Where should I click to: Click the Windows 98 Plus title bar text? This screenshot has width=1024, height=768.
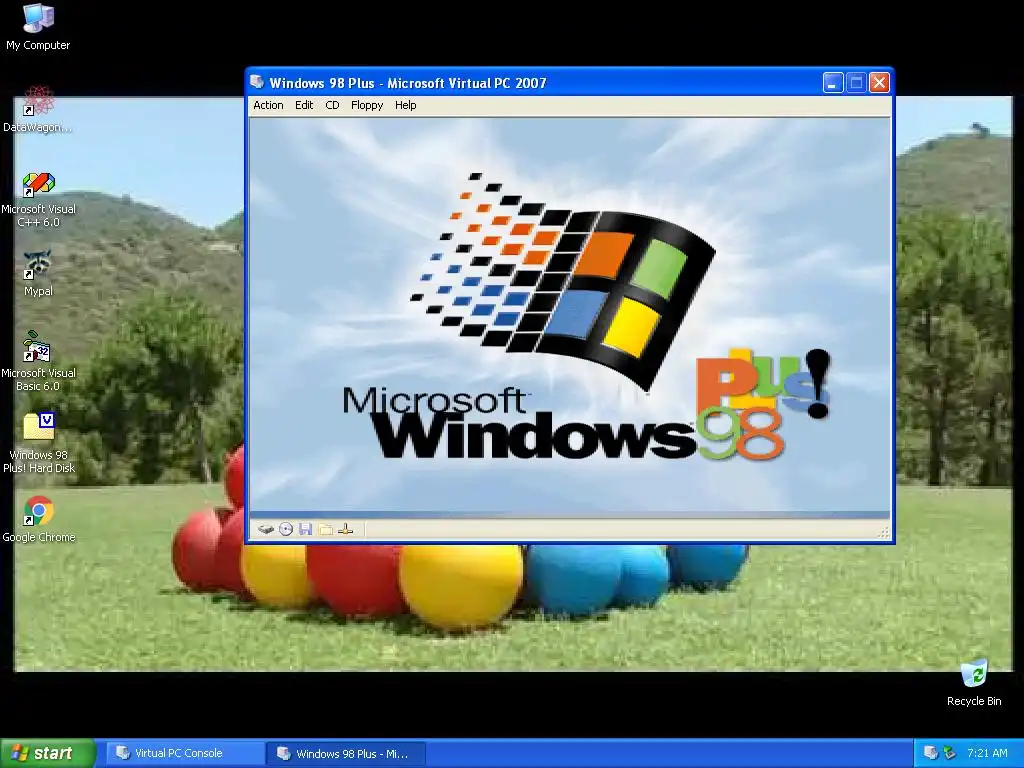point(408,83)
